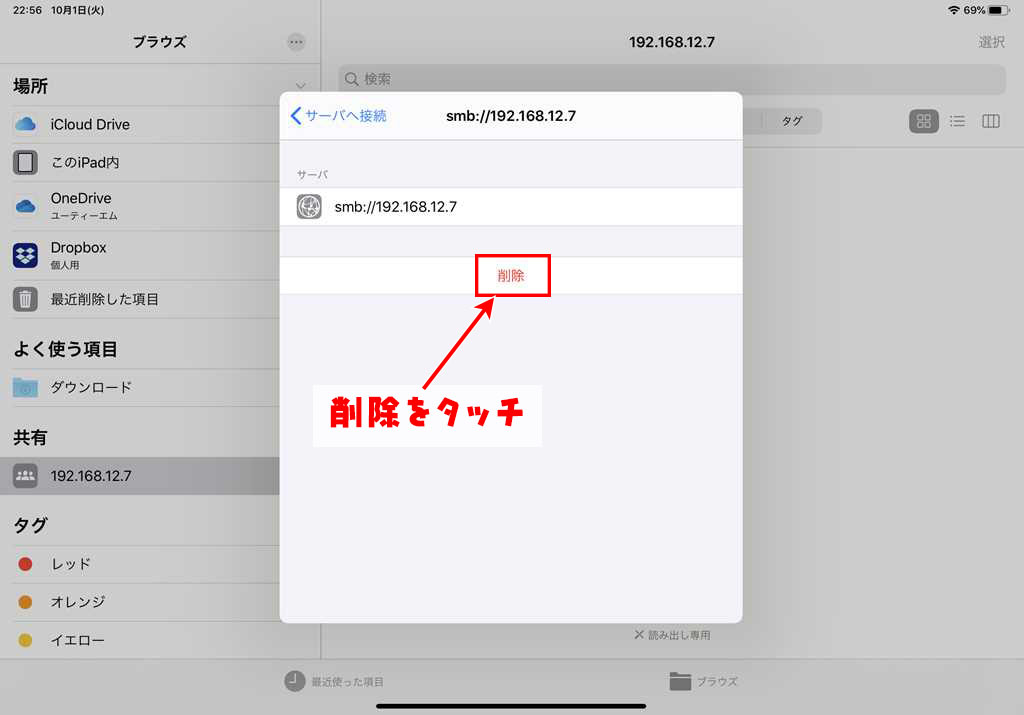Click the 22:56 clock in the status bar
This screenshot has height=715, width=1024.
(27, 10)
